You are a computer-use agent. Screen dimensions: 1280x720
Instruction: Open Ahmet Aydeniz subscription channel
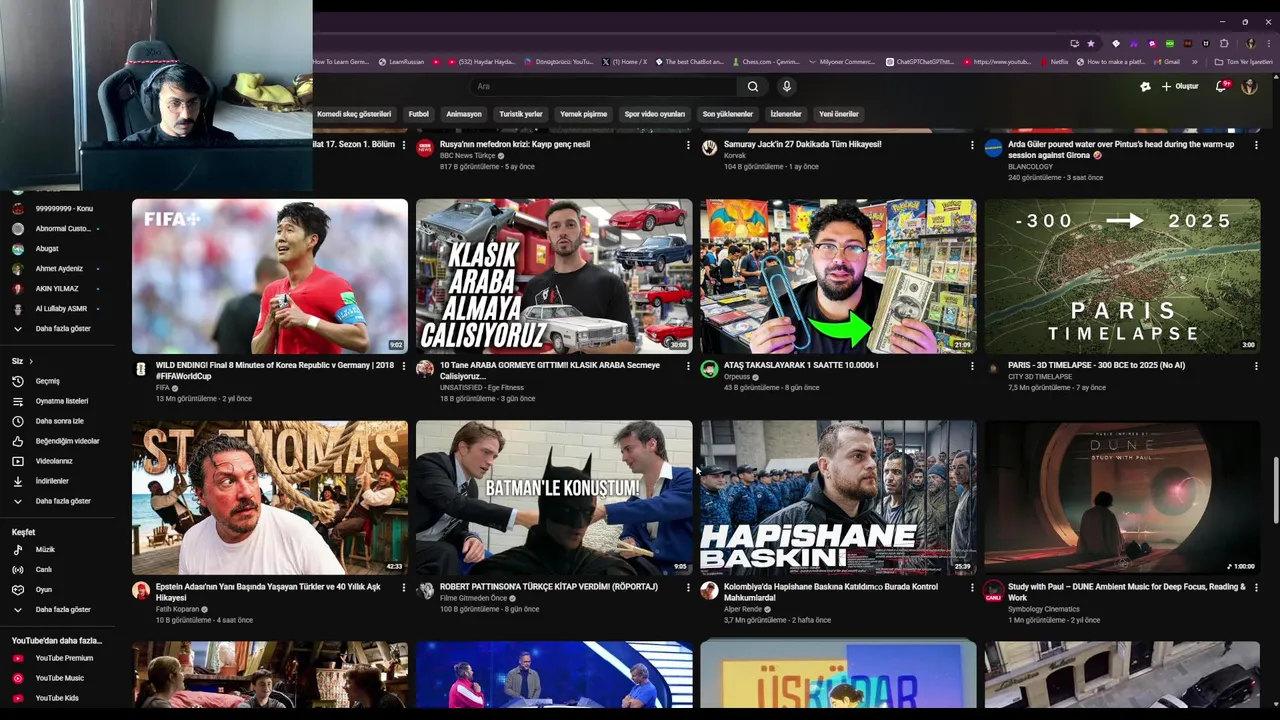point(59,269)
